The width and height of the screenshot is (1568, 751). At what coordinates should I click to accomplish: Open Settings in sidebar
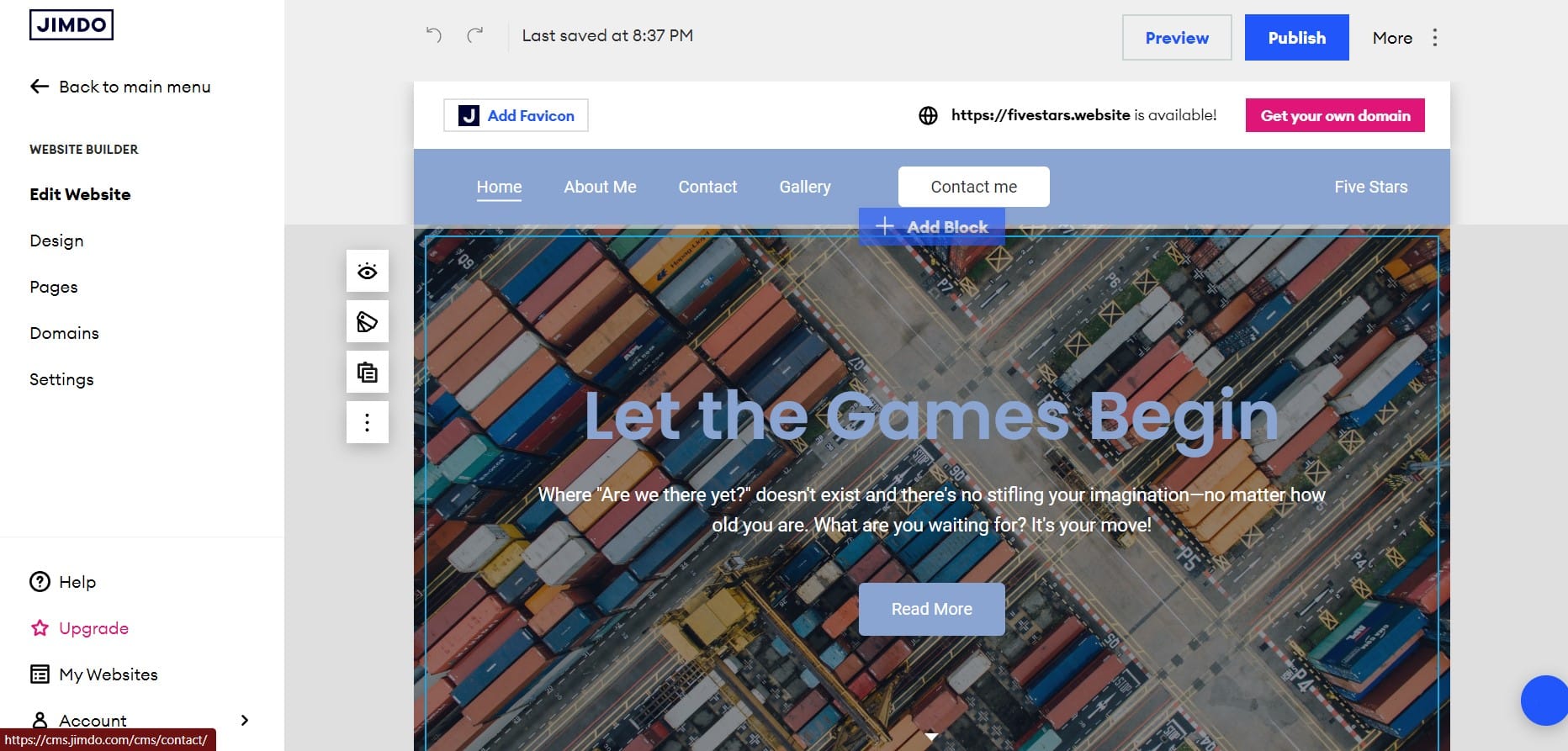tap(61, 379)
